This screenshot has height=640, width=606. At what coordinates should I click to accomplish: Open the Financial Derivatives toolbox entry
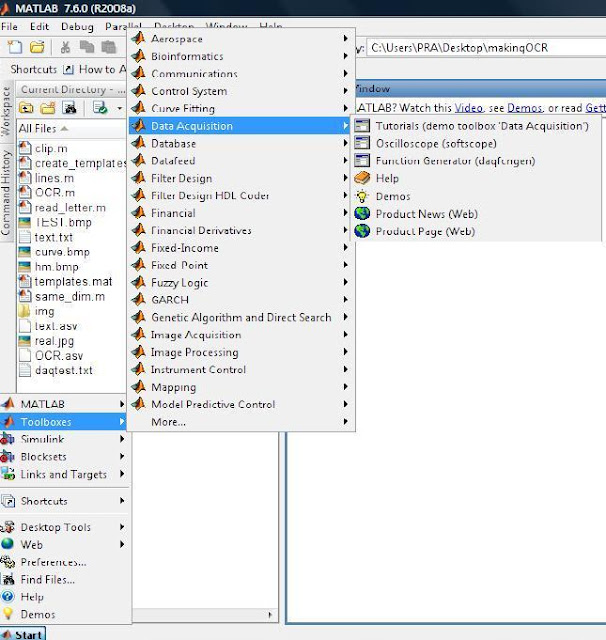pos(240,231)
